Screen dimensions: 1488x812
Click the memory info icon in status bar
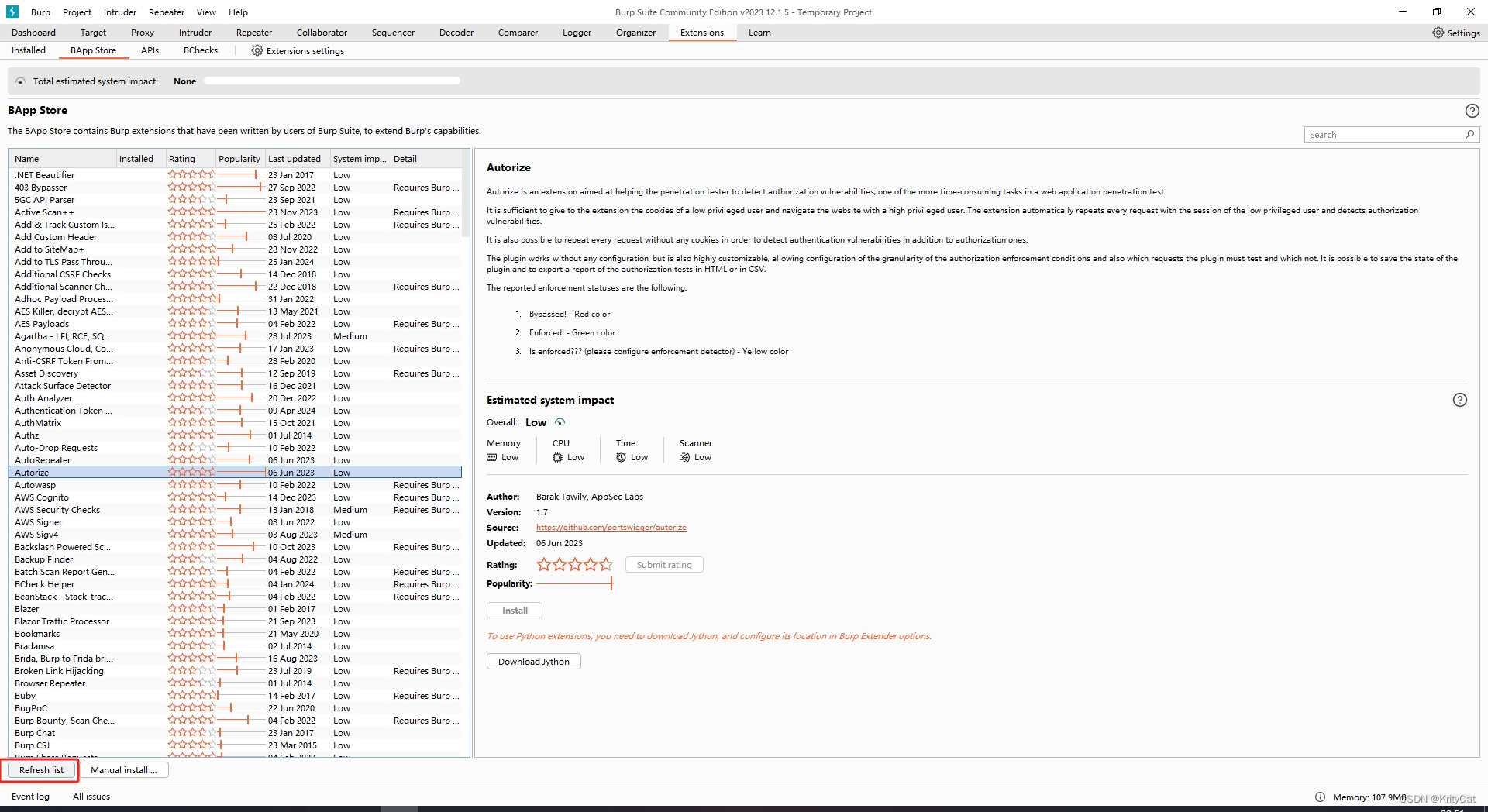click(1320, 797)
